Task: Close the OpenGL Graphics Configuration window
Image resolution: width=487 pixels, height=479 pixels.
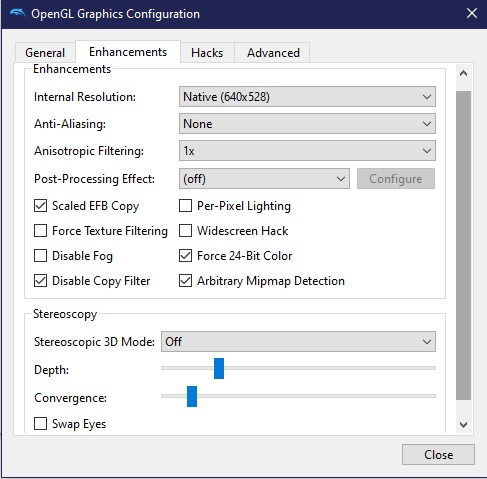Action: [472, 14]
